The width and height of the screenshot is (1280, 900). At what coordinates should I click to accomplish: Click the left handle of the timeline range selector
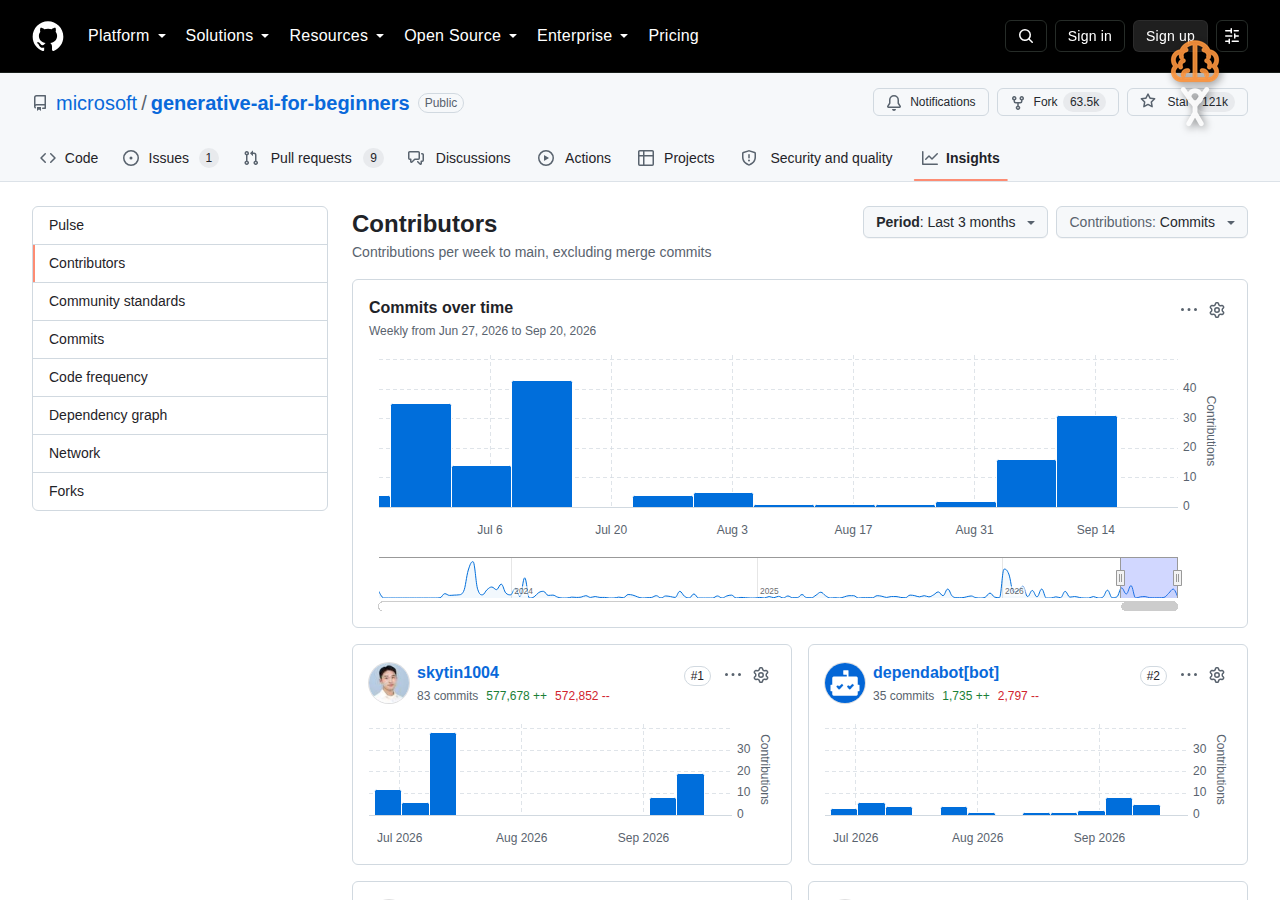tap(1120, 578)
